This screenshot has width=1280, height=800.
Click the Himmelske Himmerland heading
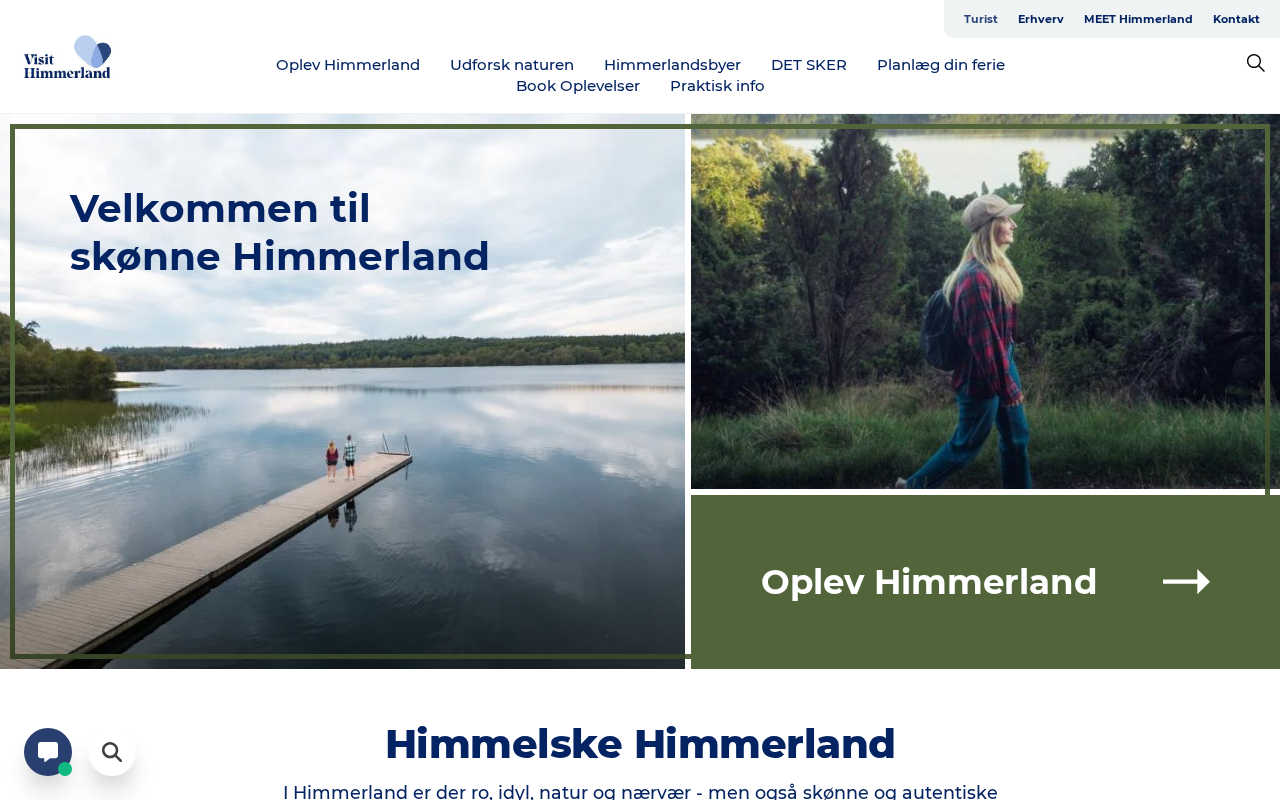(640, 744)
